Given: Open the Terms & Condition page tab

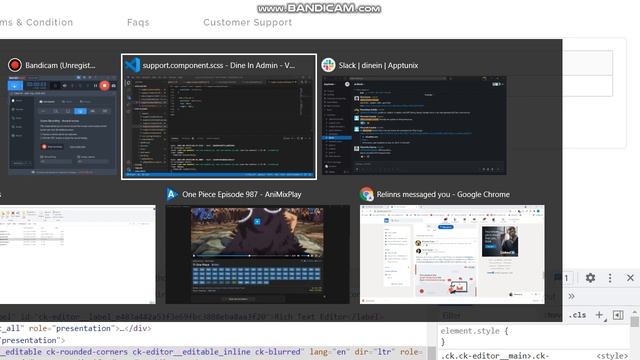Looking at the screenshot, I should [36, 22].
